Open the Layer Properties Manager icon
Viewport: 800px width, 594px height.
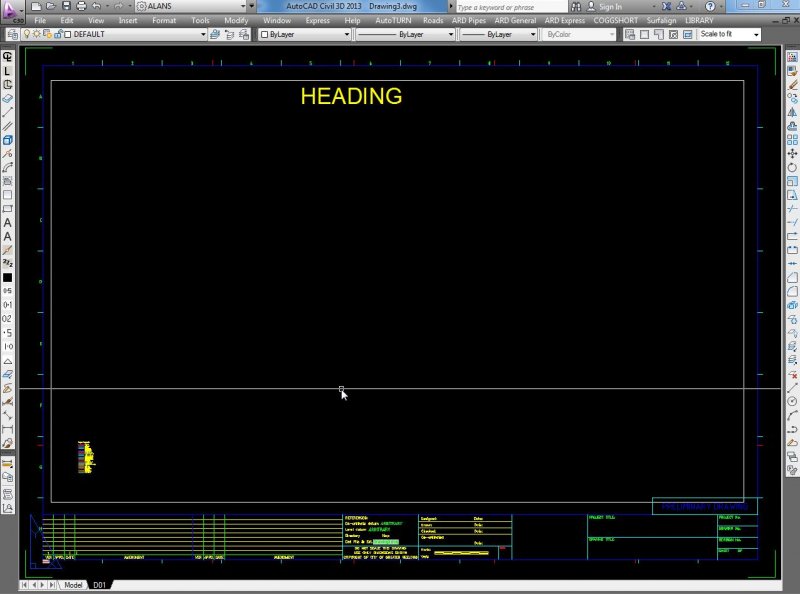click(x=13, y=34)
